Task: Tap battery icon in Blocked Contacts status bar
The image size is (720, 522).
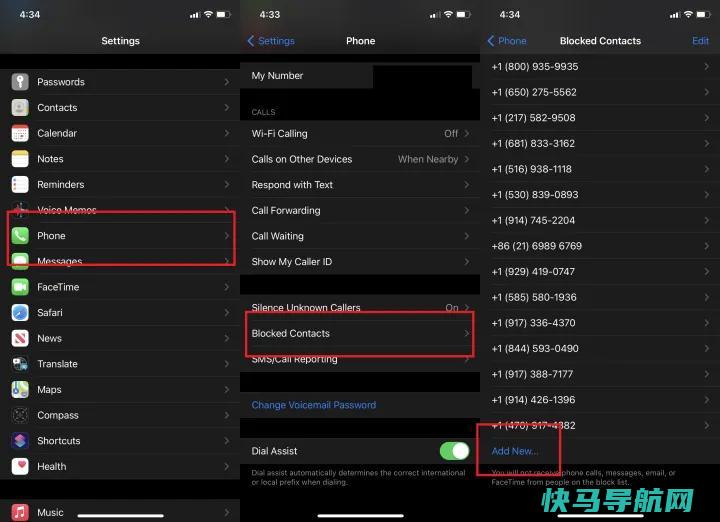Action: pos(703,14)
